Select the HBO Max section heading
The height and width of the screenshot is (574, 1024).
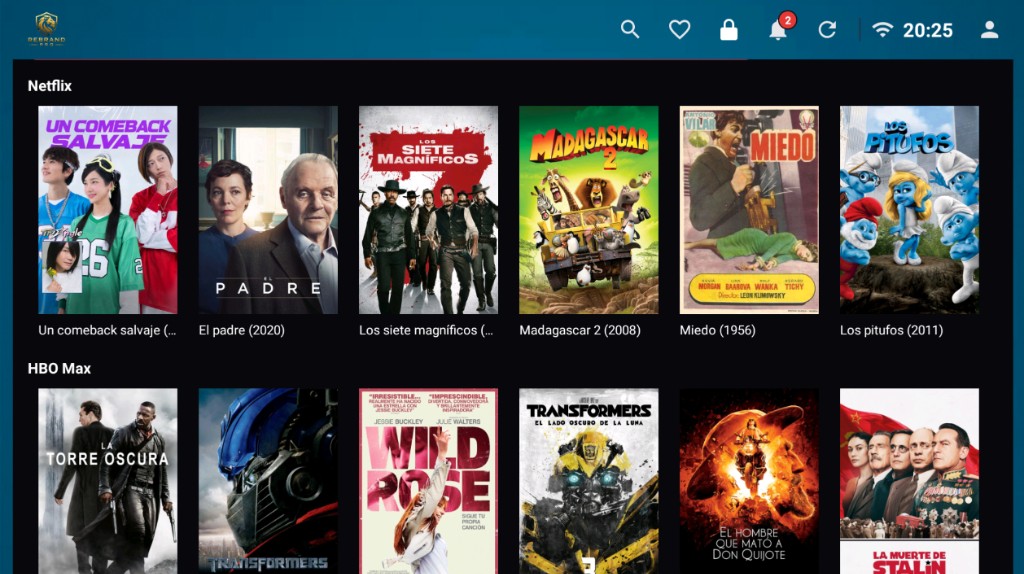[x=59, y=368]
